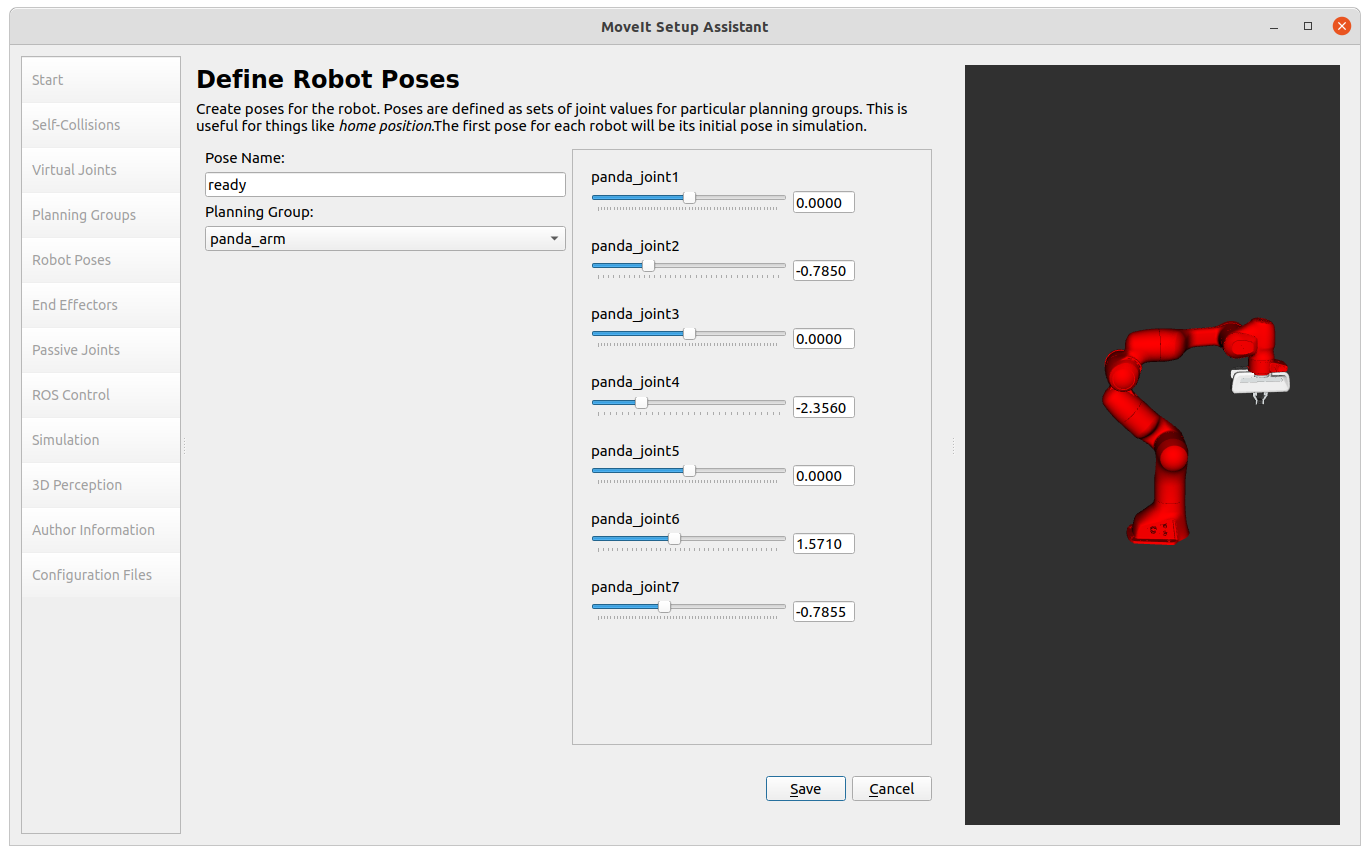The image size is (1370, 855).
Task: Click the panda_joint4 slider handle
Action: point(641,403)
